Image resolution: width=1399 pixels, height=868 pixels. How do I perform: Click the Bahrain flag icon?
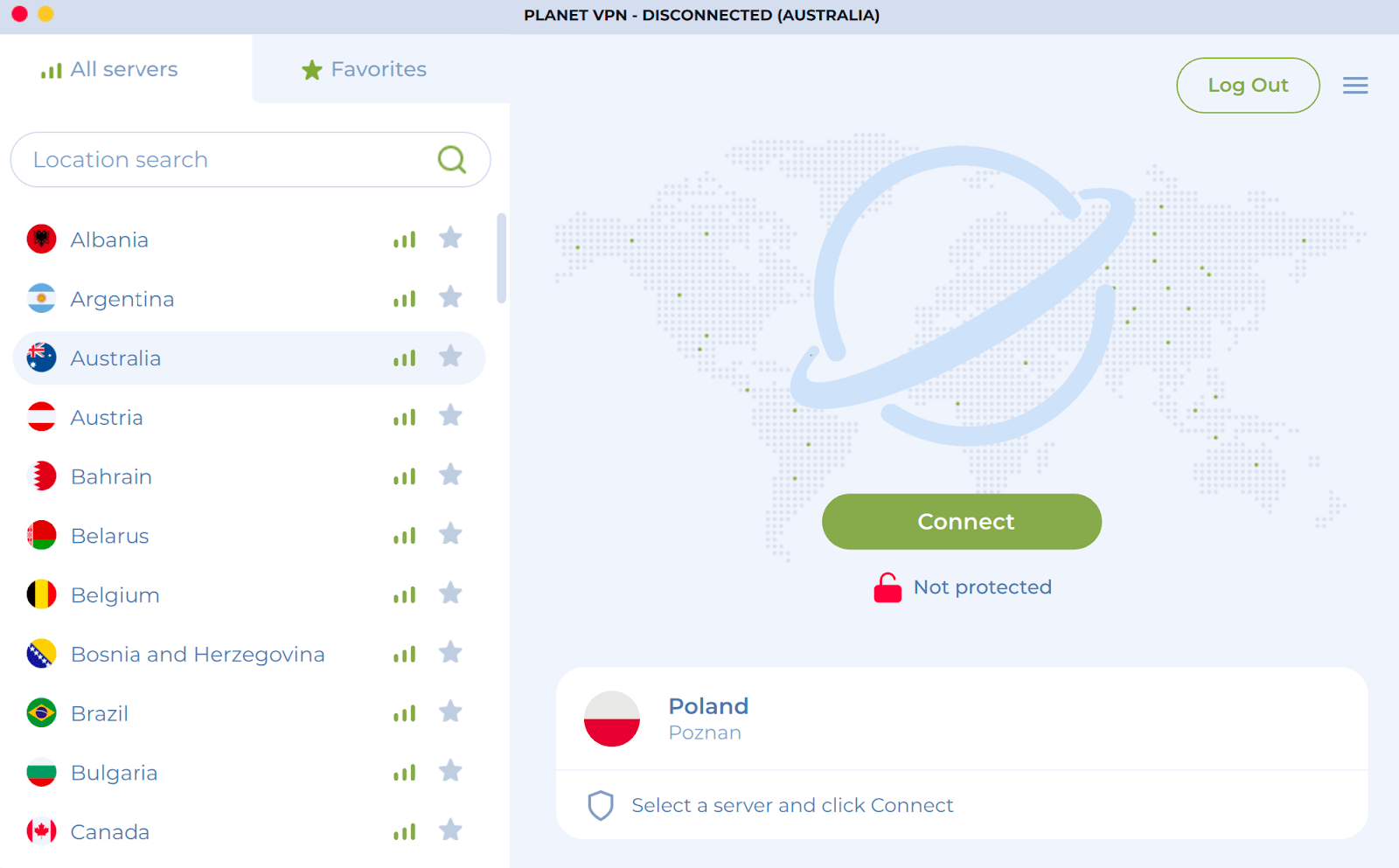41,476
